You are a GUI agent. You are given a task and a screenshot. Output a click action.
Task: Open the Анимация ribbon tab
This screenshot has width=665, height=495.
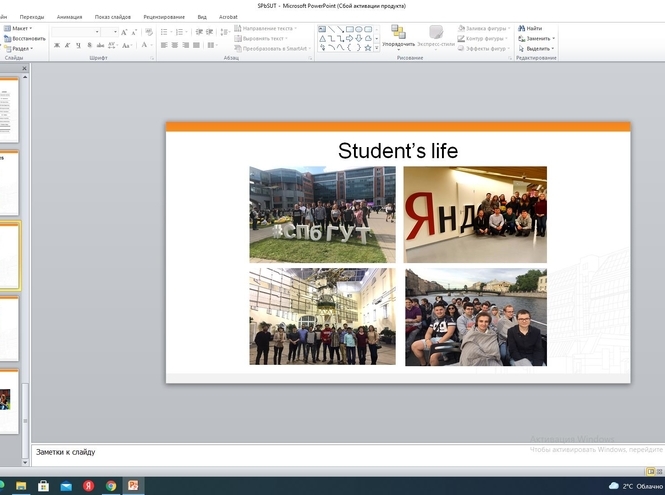coord(70,17)
